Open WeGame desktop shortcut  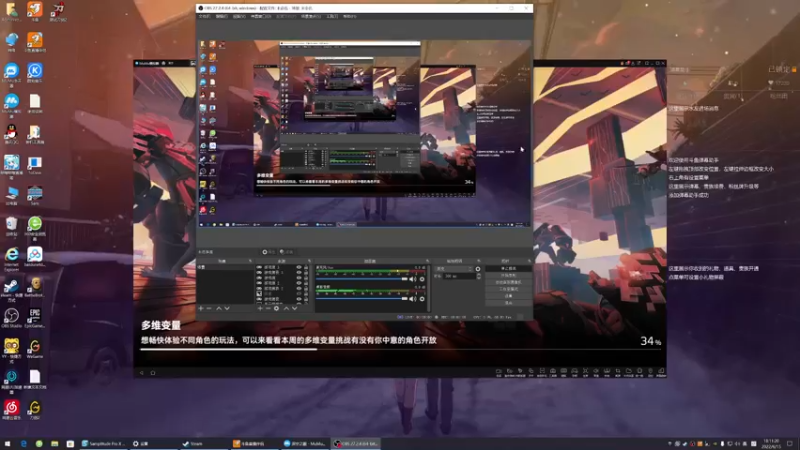(x=35, y=349)
